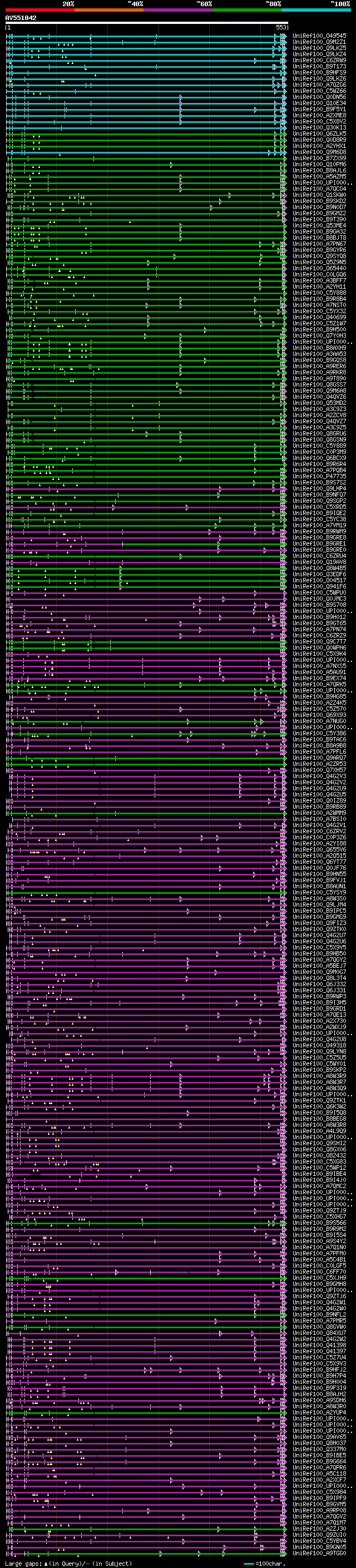
Task: Select the last hit UniRef100_A9TGG0
Action: pyautogui.click(x=319, y=1553)
